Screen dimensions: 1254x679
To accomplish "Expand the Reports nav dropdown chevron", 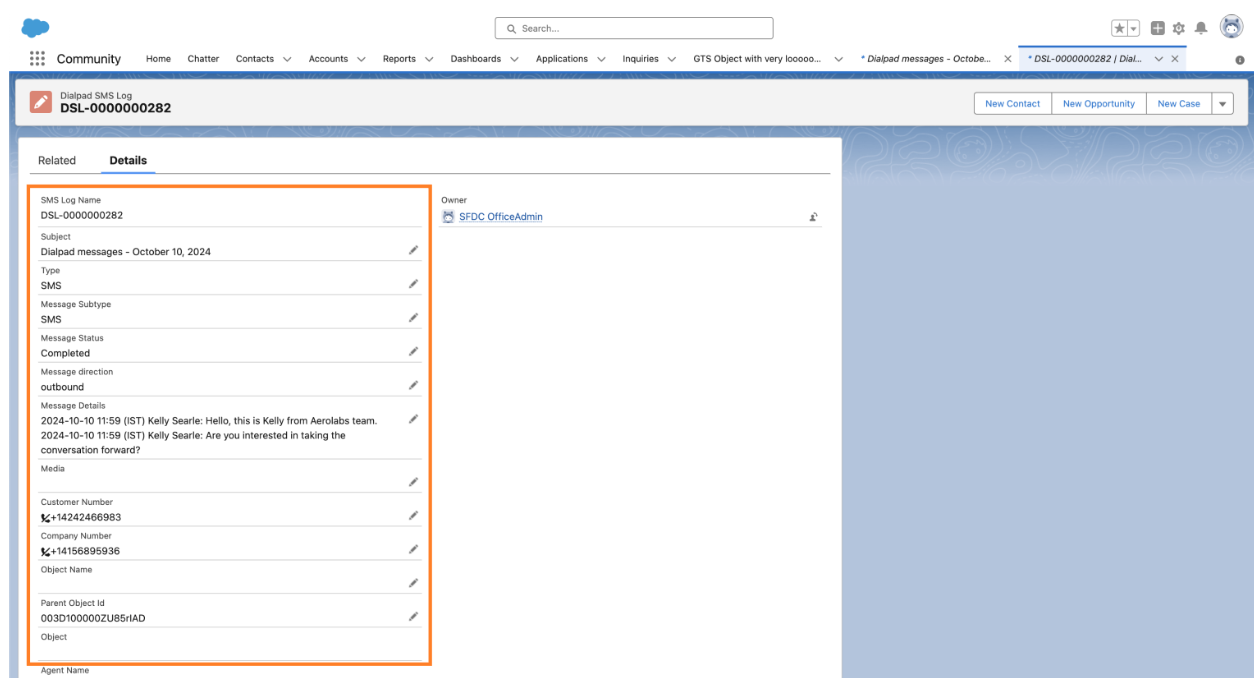I will (x=429, y=59).
